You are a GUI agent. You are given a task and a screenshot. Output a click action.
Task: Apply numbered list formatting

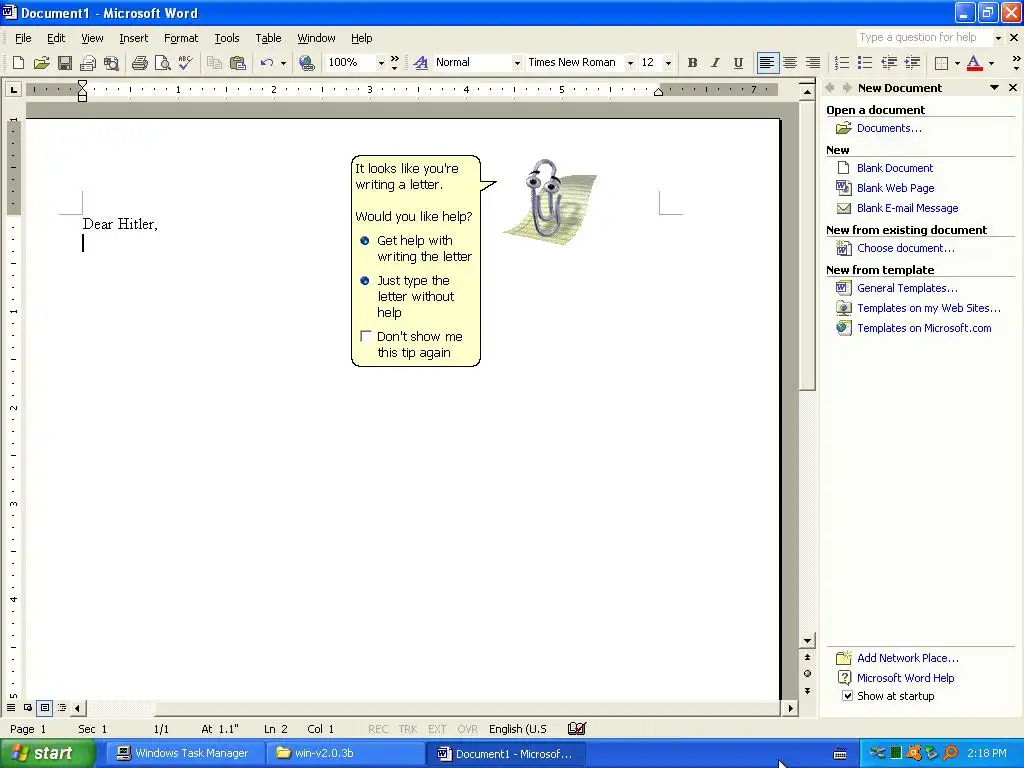pos(842,63)
